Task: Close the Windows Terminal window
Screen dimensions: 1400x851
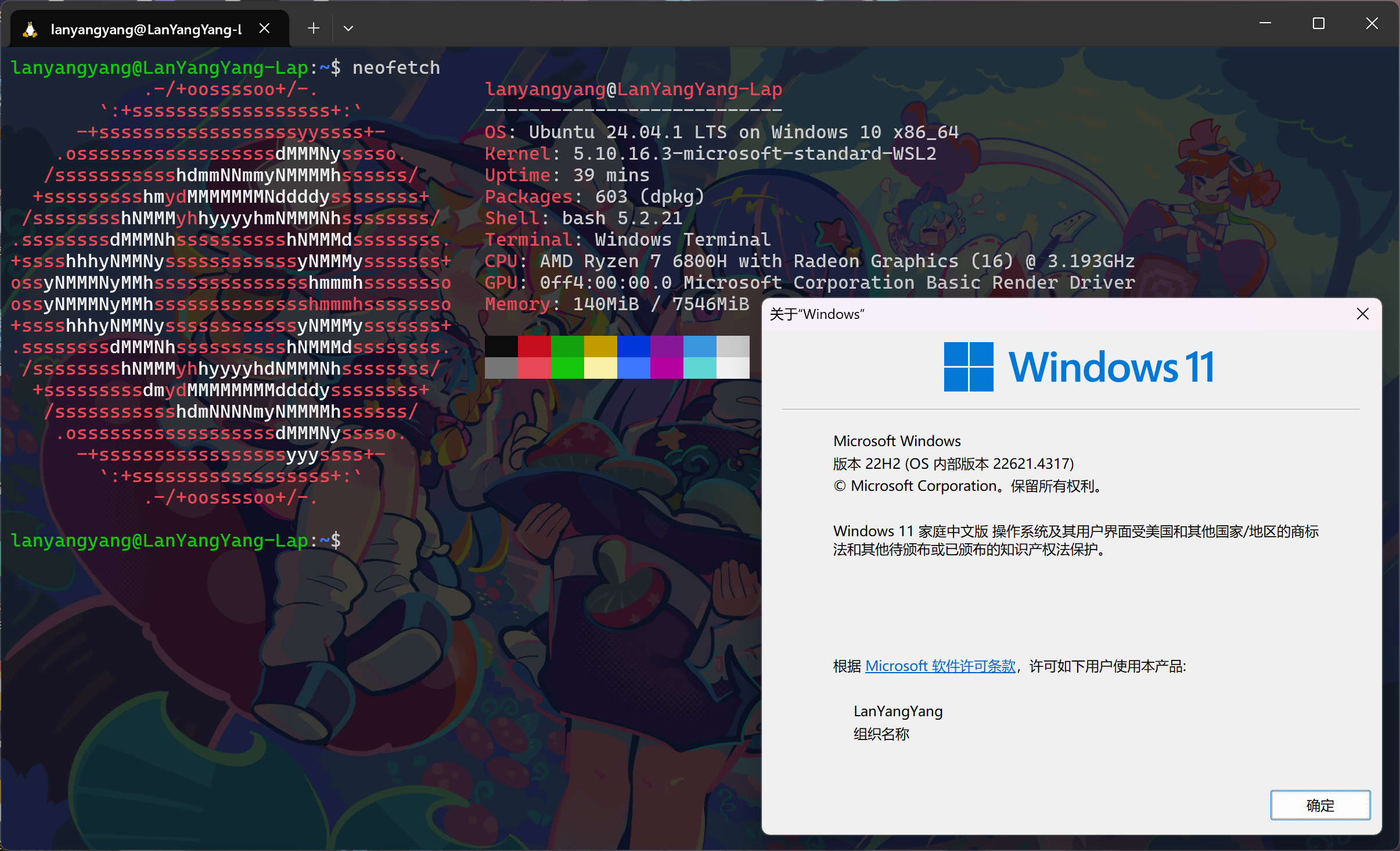Action: pos(1372,23)
